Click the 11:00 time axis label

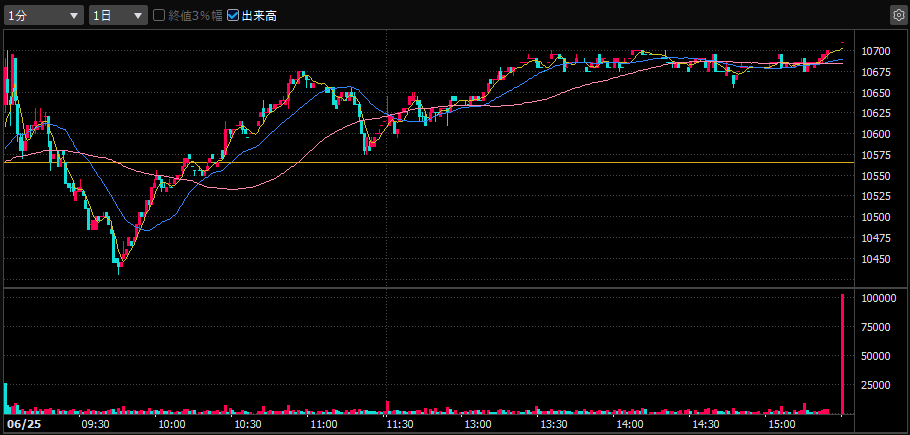point(324,425)
